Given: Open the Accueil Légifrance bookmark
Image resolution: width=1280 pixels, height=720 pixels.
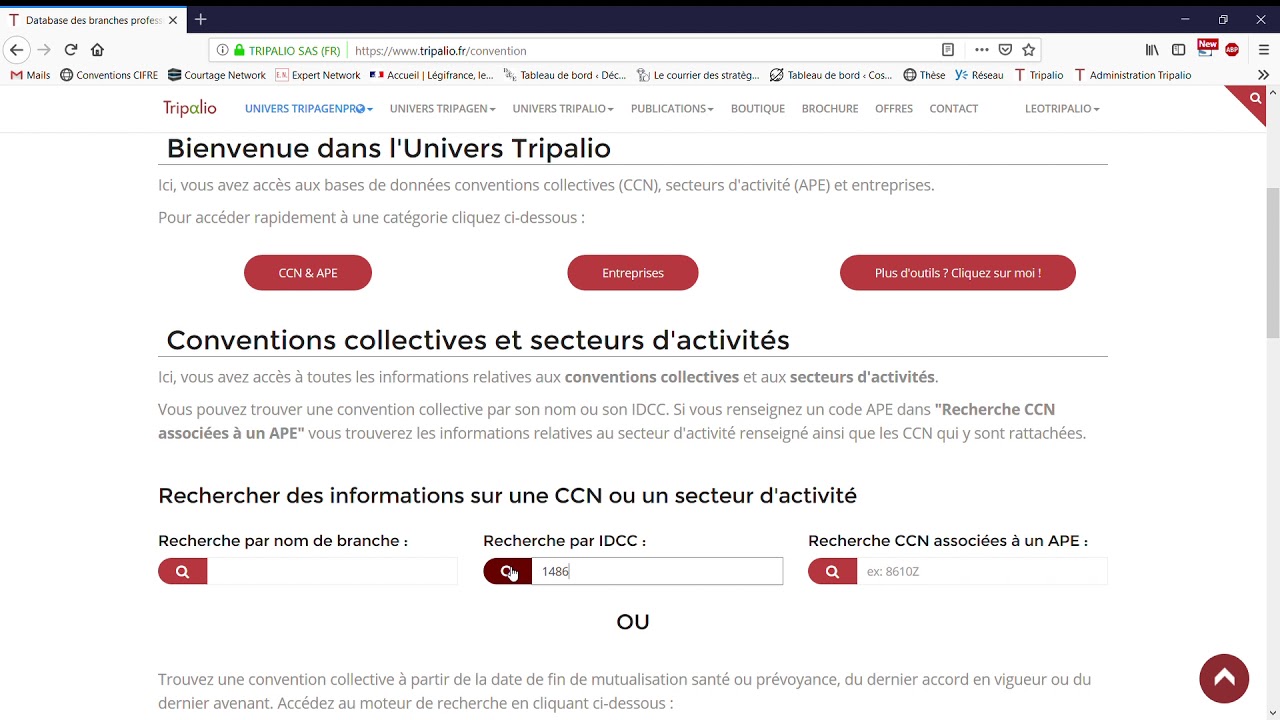Looking at the screenshot, I should [431, 75].
